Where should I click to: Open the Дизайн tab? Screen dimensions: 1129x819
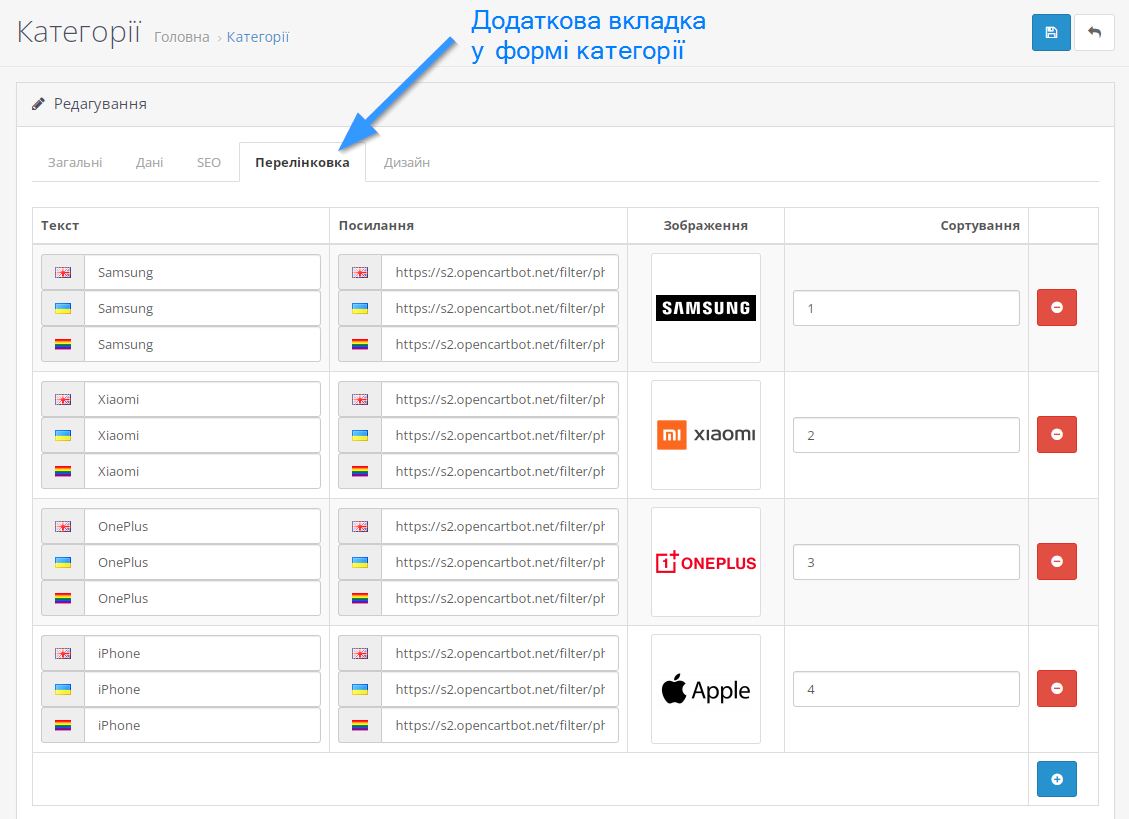[x=407, y=163]
